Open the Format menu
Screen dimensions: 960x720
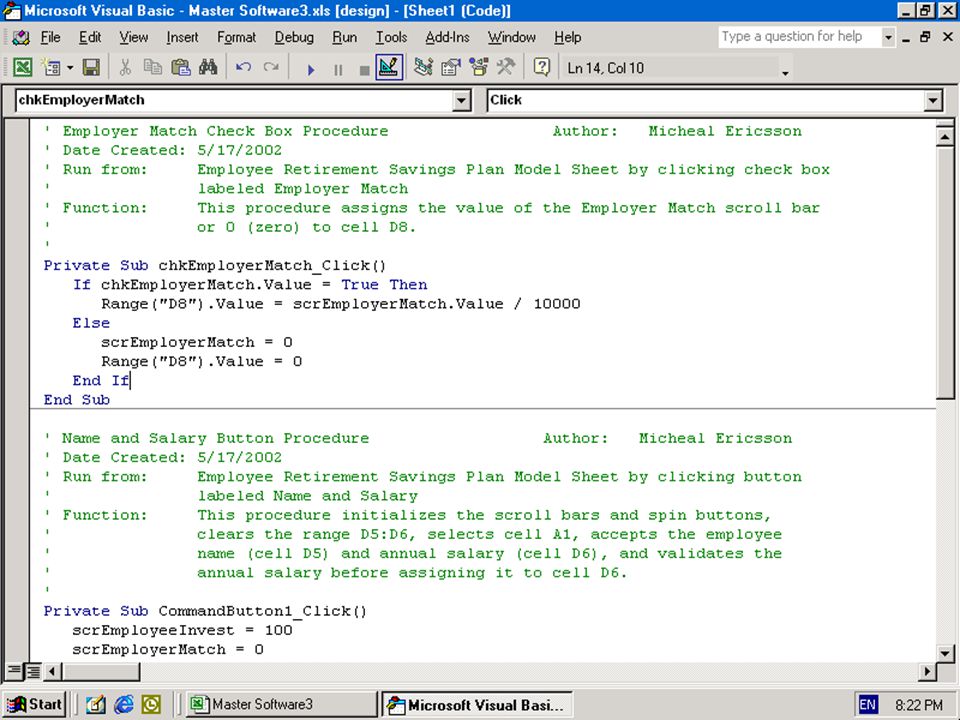coord(236,37)
